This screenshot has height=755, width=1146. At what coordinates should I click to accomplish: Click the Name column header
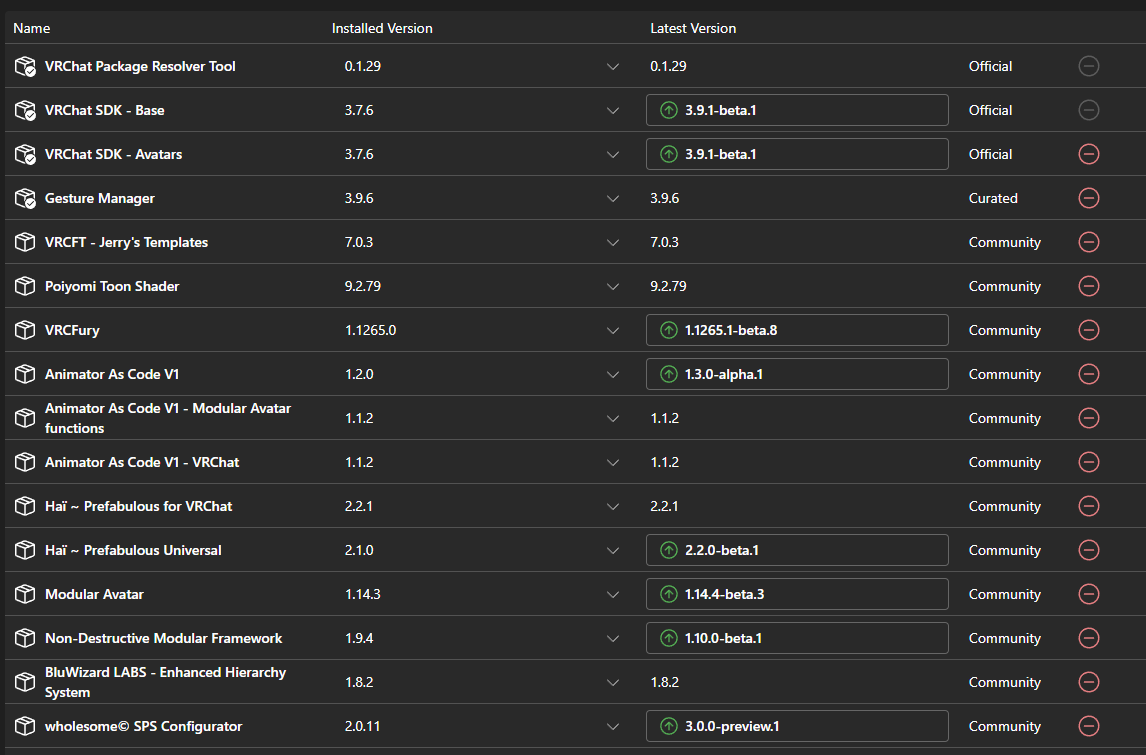(x=31, y=29)
